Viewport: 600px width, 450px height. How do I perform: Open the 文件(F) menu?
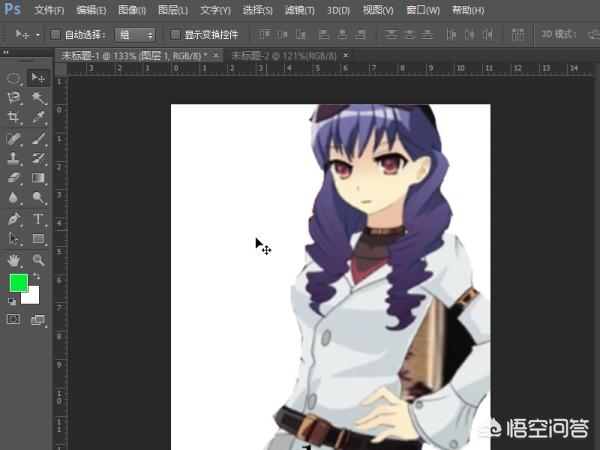coord(49,10)
